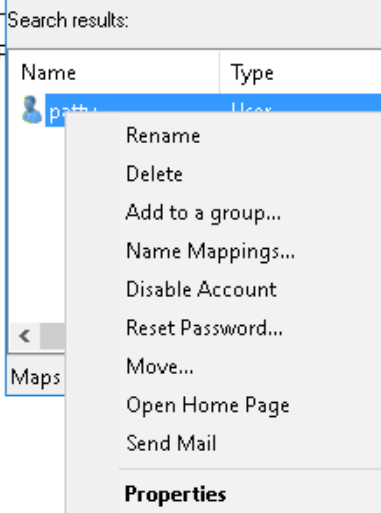The image size is (381, 513).
Task: Choose Disable Account menu entry
Action: (x=201, y=289)
